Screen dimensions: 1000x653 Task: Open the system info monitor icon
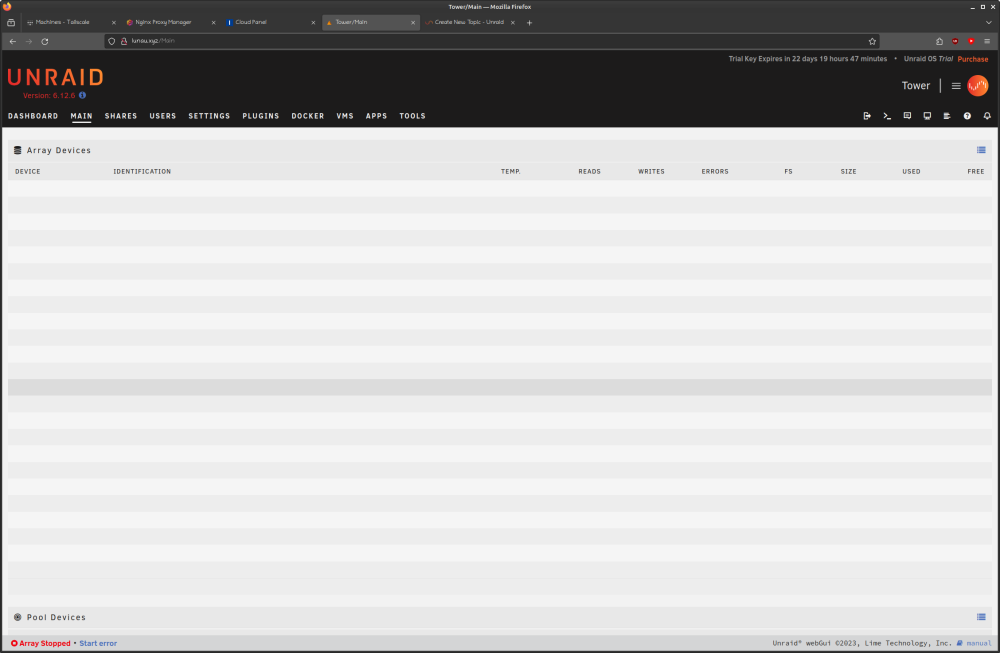(x=927, y=116)
